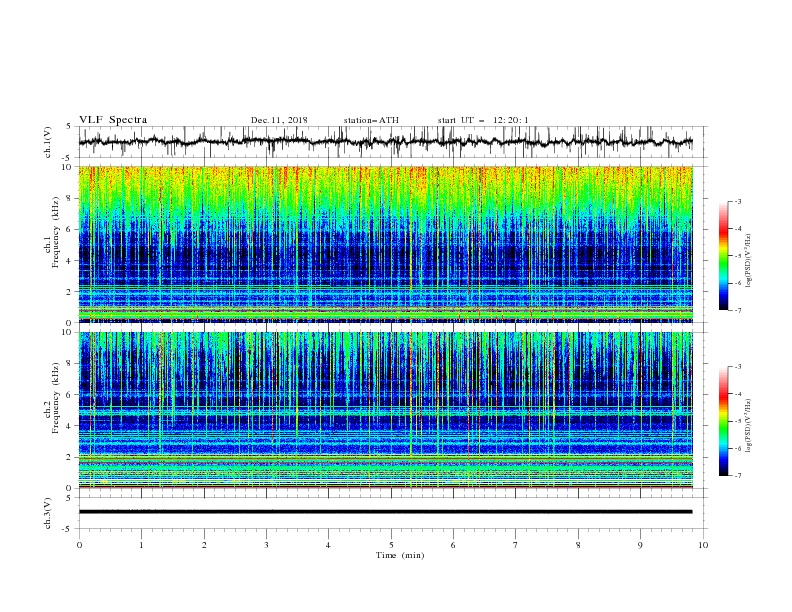Click time axis tick label "2"
This screenshot has width=792, height=612.
coord(204,545)
